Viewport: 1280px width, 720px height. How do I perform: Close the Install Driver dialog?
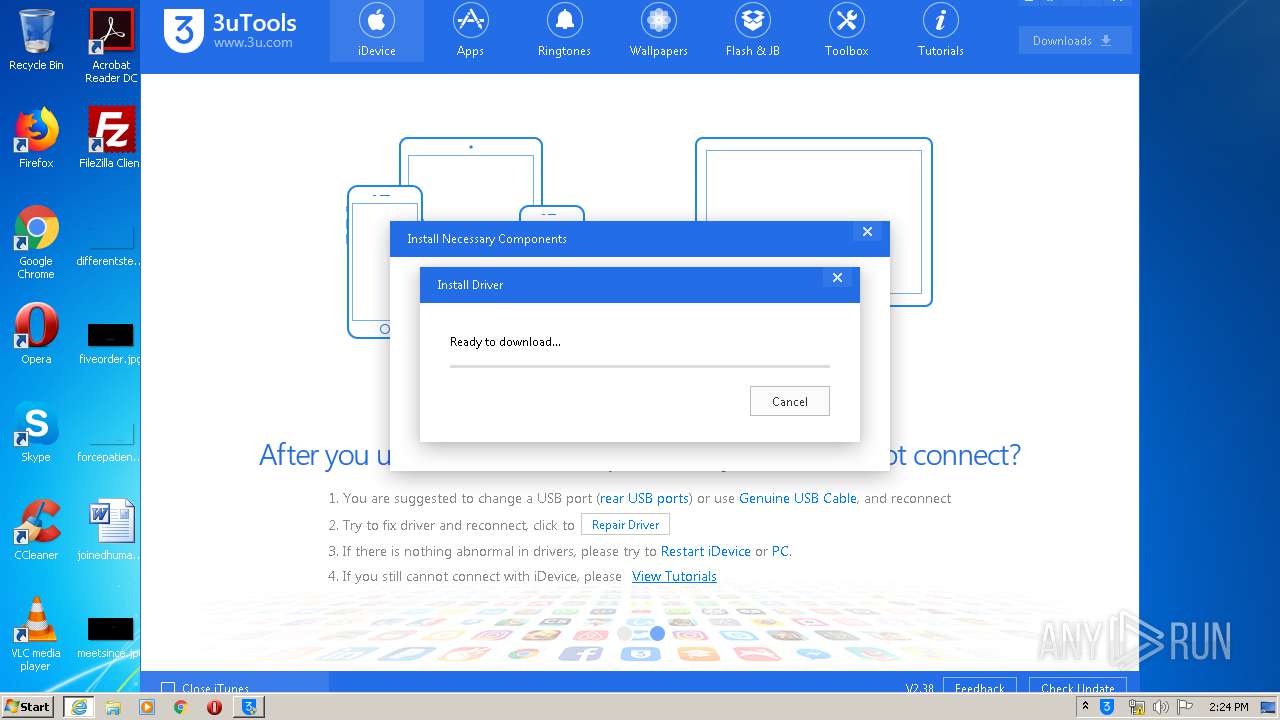(x=837, y=278)
